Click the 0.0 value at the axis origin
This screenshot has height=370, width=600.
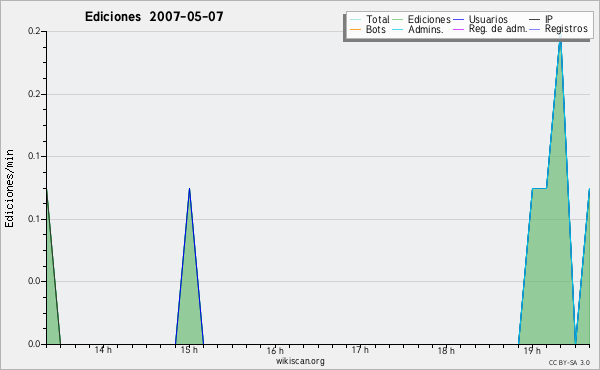[x=34, y=344]
